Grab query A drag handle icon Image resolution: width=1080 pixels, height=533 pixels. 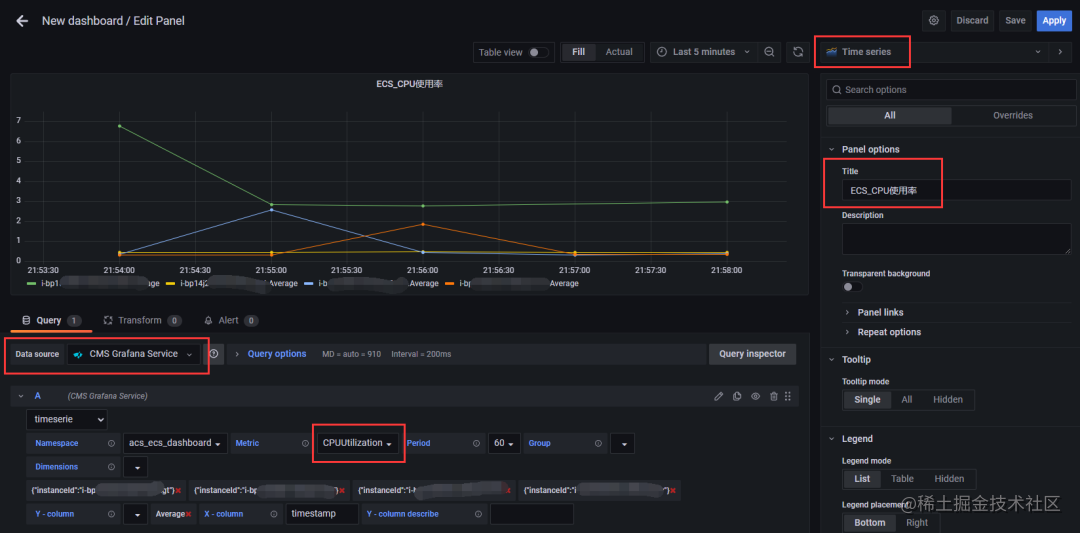tap(788, 396)
